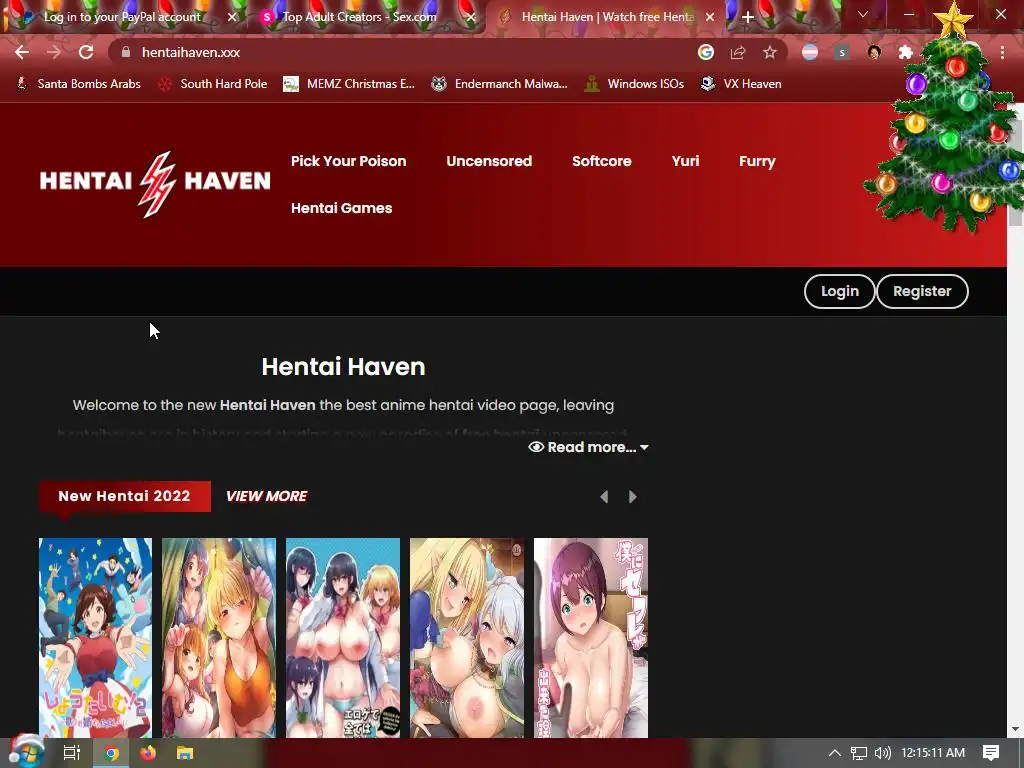Open the volume control tray icon
Viewport: 1024px width, 768px height.
(882, 753)
